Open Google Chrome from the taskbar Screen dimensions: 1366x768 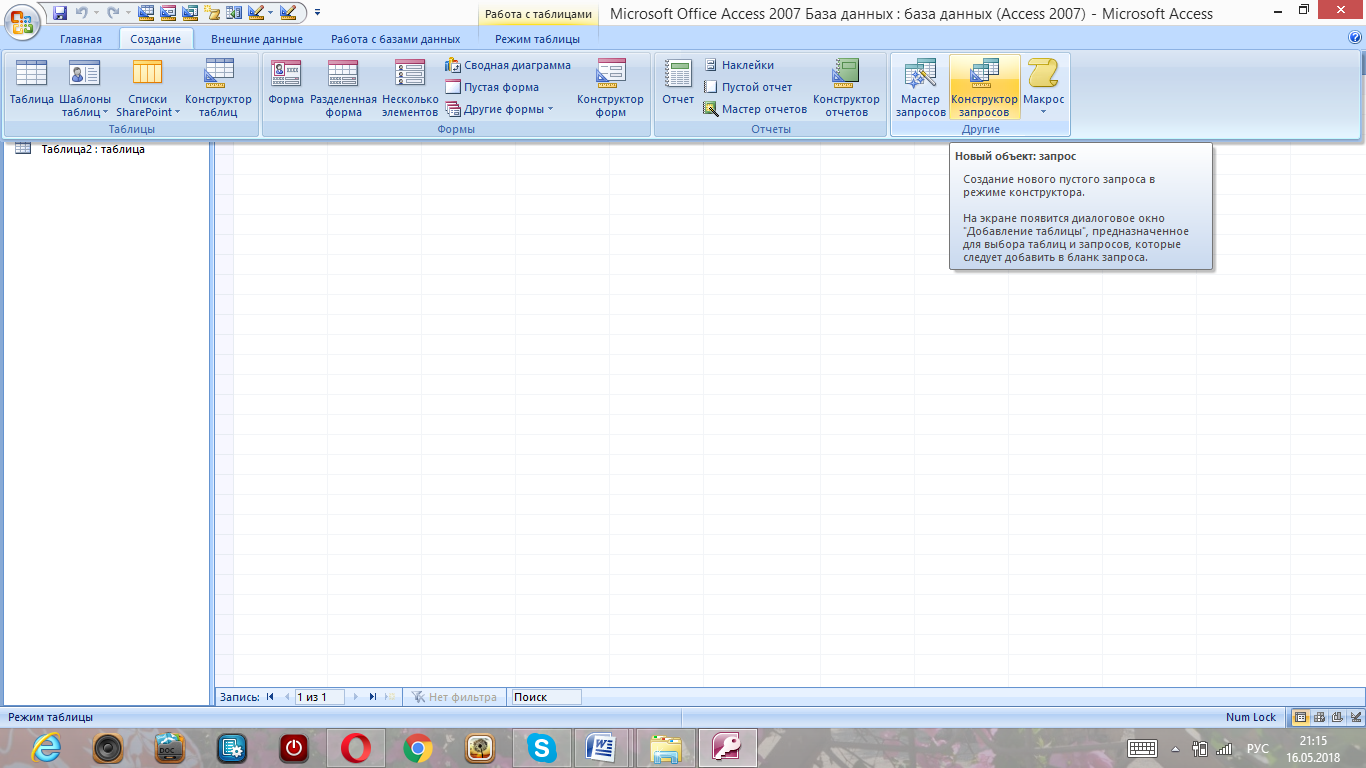418,748
